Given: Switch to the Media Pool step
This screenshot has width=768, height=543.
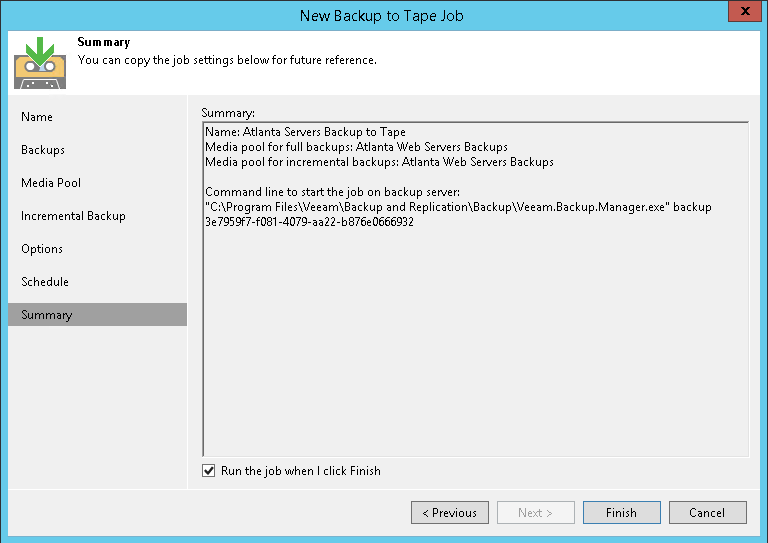Looking at the screenshot, I should pyautogui.click(x=51, y=183).
